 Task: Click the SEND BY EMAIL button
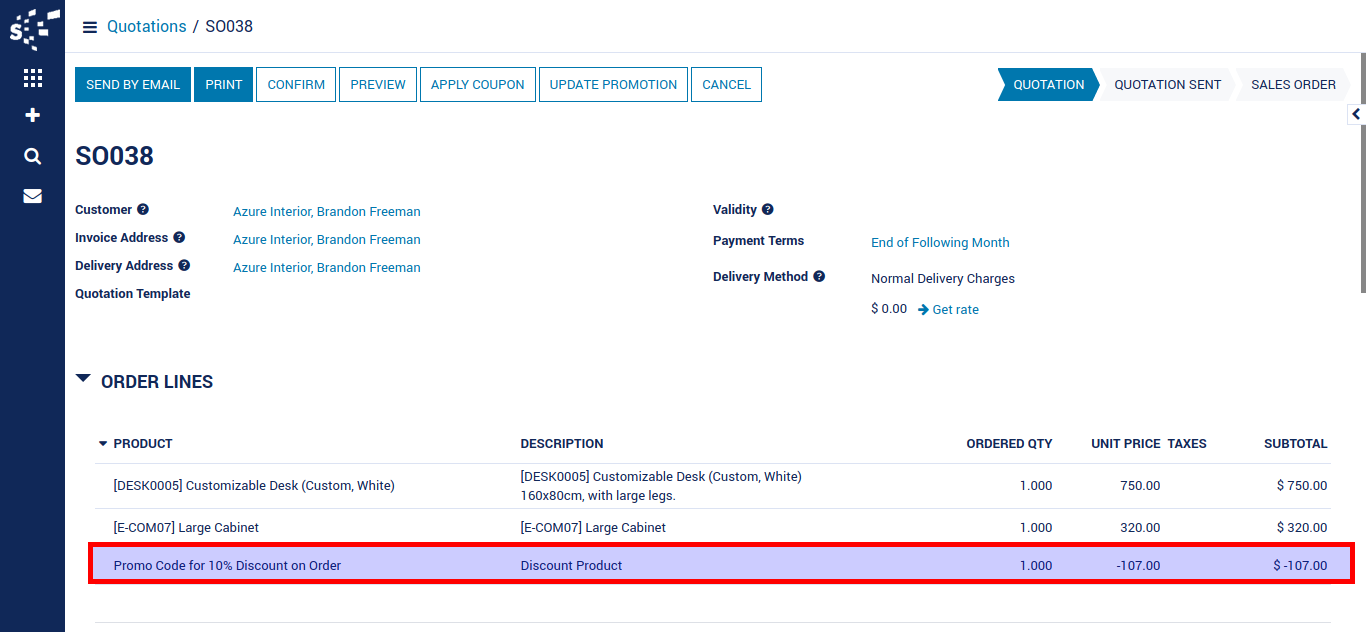pos(133,85)
